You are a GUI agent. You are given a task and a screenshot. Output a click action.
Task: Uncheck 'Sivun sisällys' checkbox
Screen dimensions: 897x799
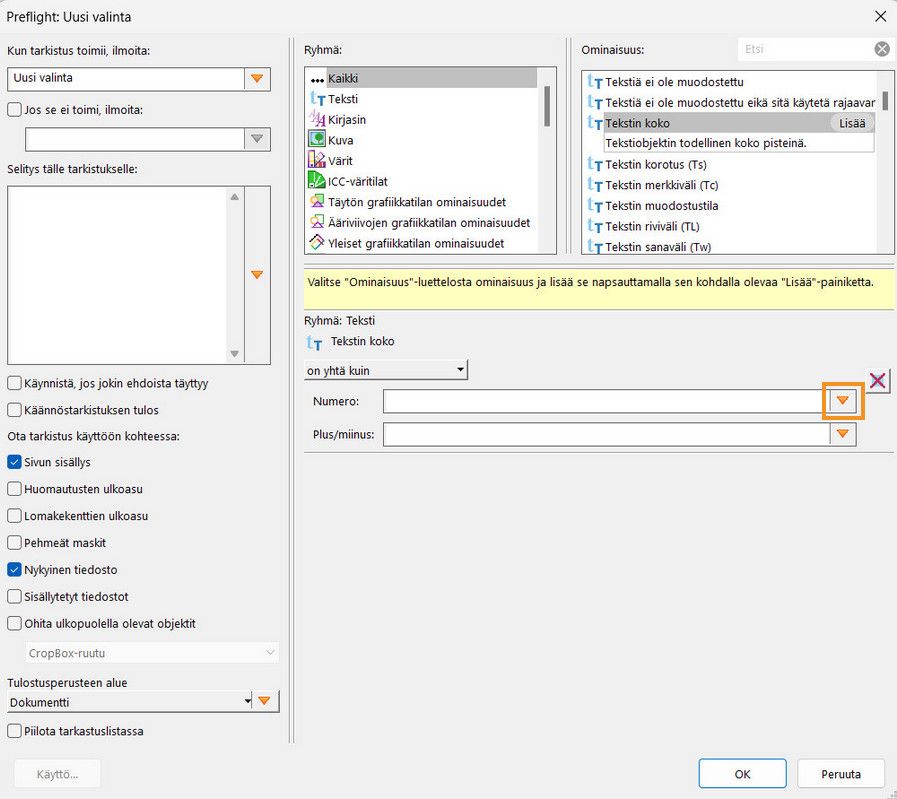(x=14, y=462)
